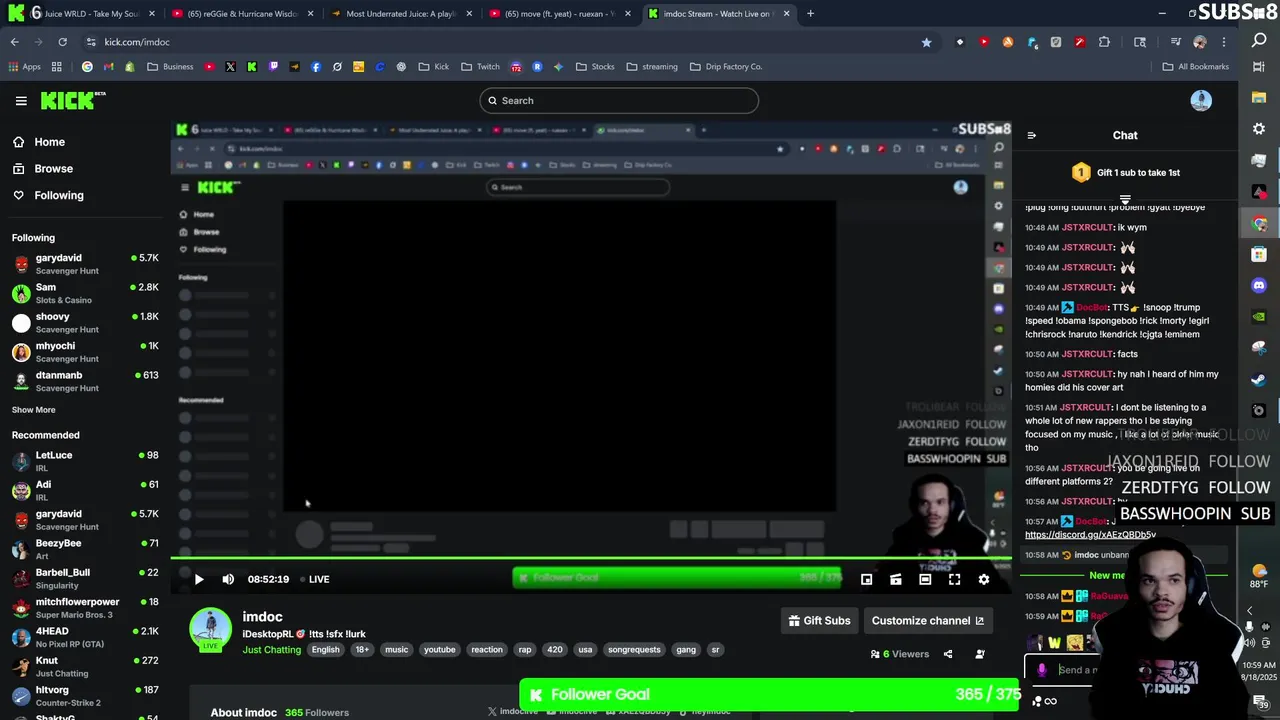Expand the Following list with Show More
The width and height of the screenshot is (1280, 720).
[33, 410]
